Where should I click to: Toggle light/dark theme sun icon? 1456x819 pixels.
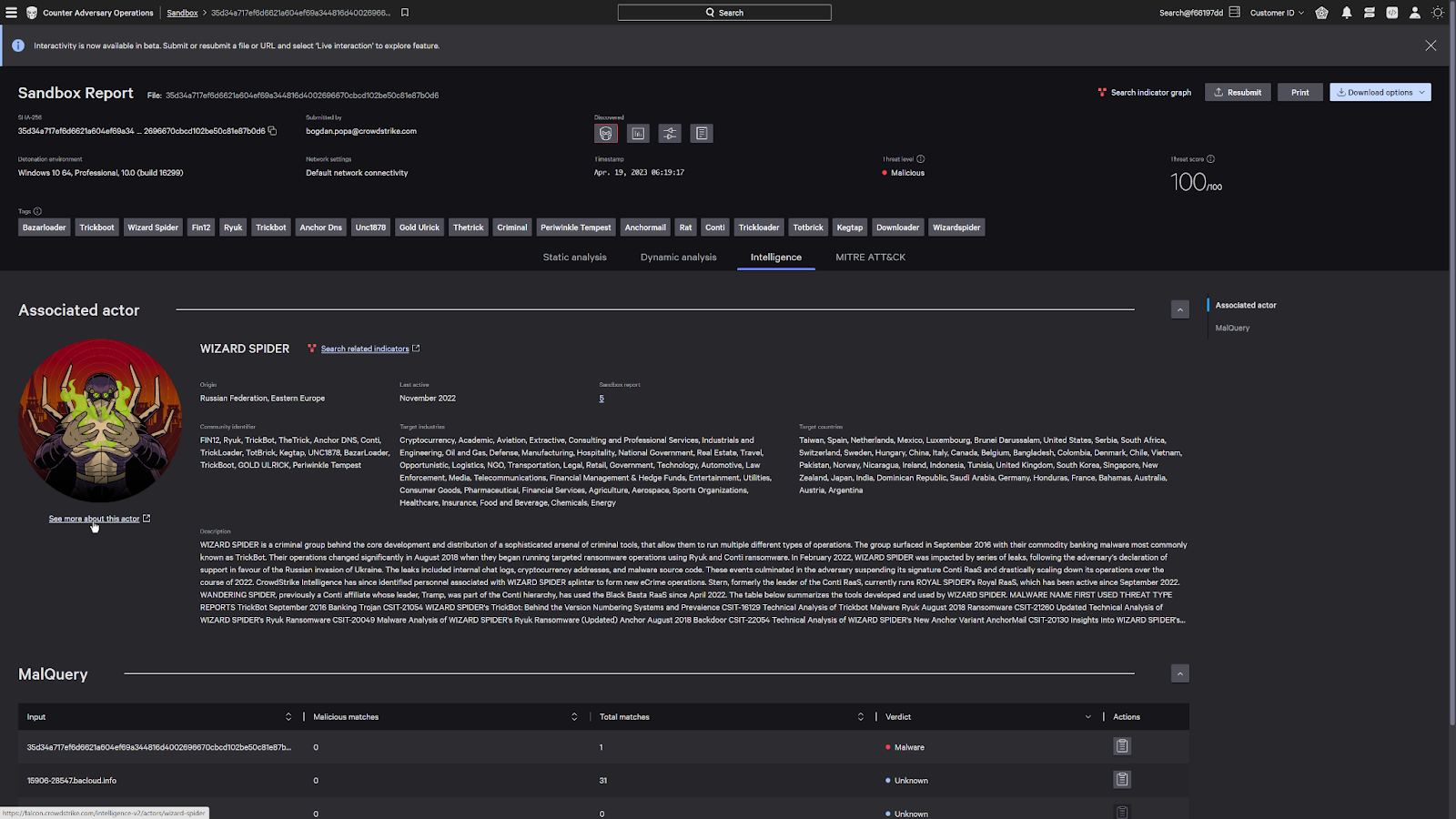(1438, 13)
